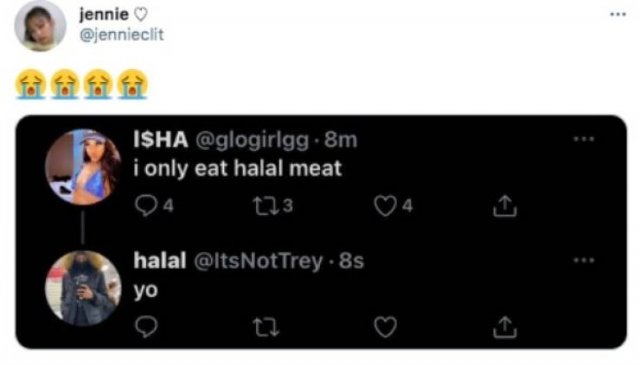Like the 'yo' tweet by halal
The image size is (640, 365).
click(x=385, y=327)
